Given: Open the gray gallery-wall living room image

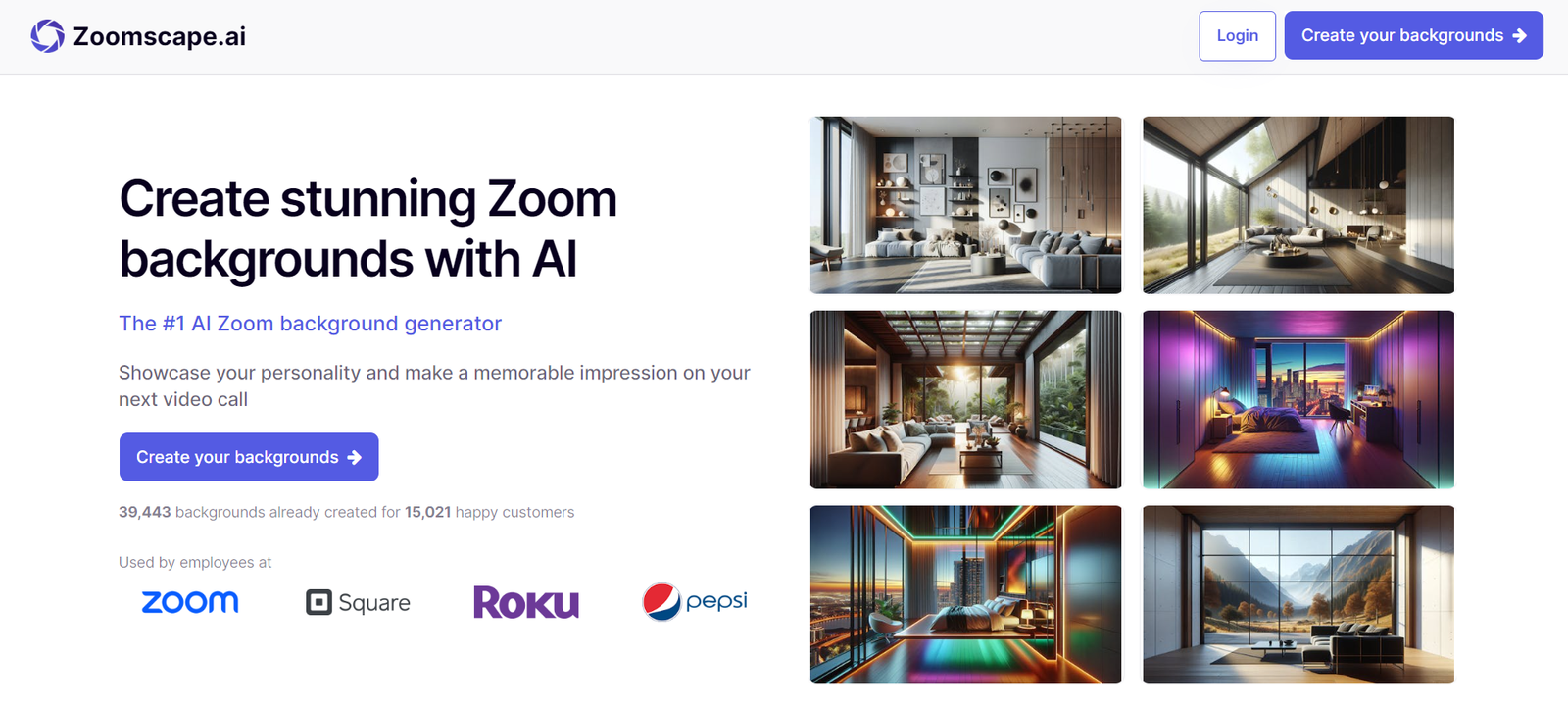Looking at the screenshot, I should tap(965, 205).
